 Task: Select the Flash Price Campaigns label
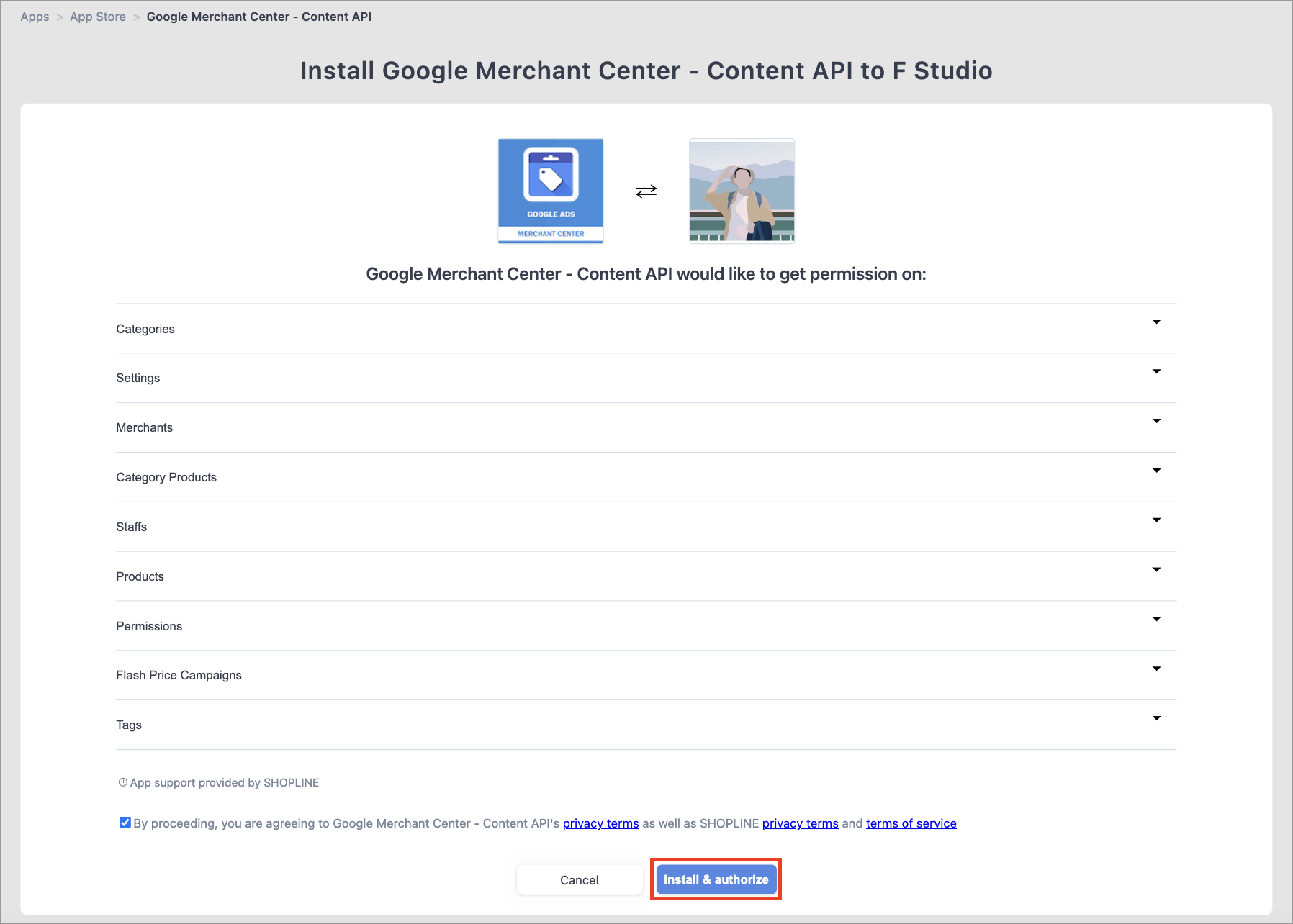[179, 675]
